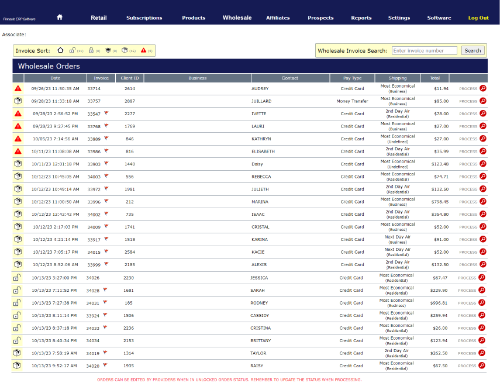This screenshot has width=500, height=388.
Task: Click the Invoice column header
Action: tap(101, 78)
